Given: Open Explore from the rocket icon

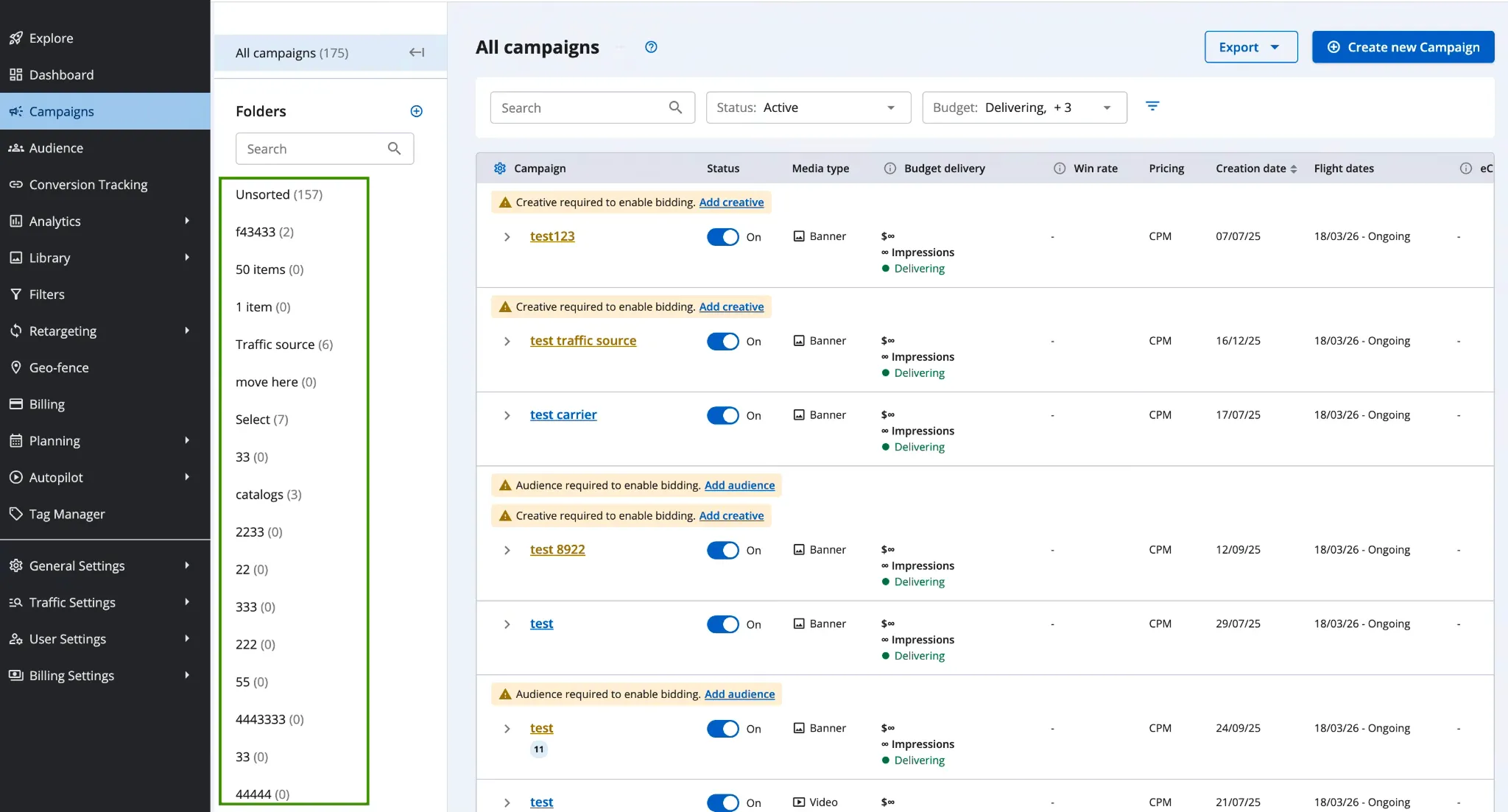Looking at the screenshot, I should pyautogui.click(x=15, y=38).
